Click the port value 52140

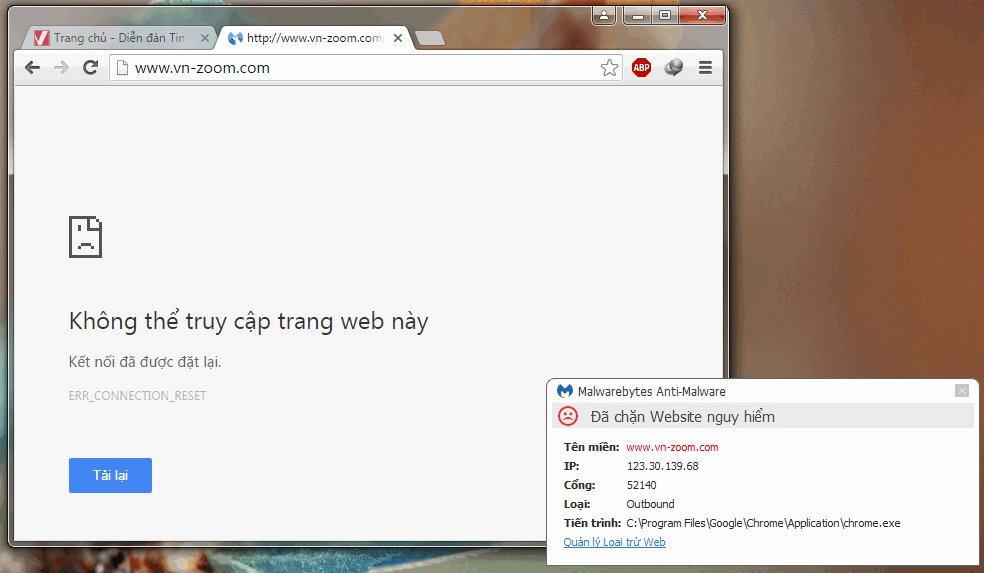pos(641,485)
